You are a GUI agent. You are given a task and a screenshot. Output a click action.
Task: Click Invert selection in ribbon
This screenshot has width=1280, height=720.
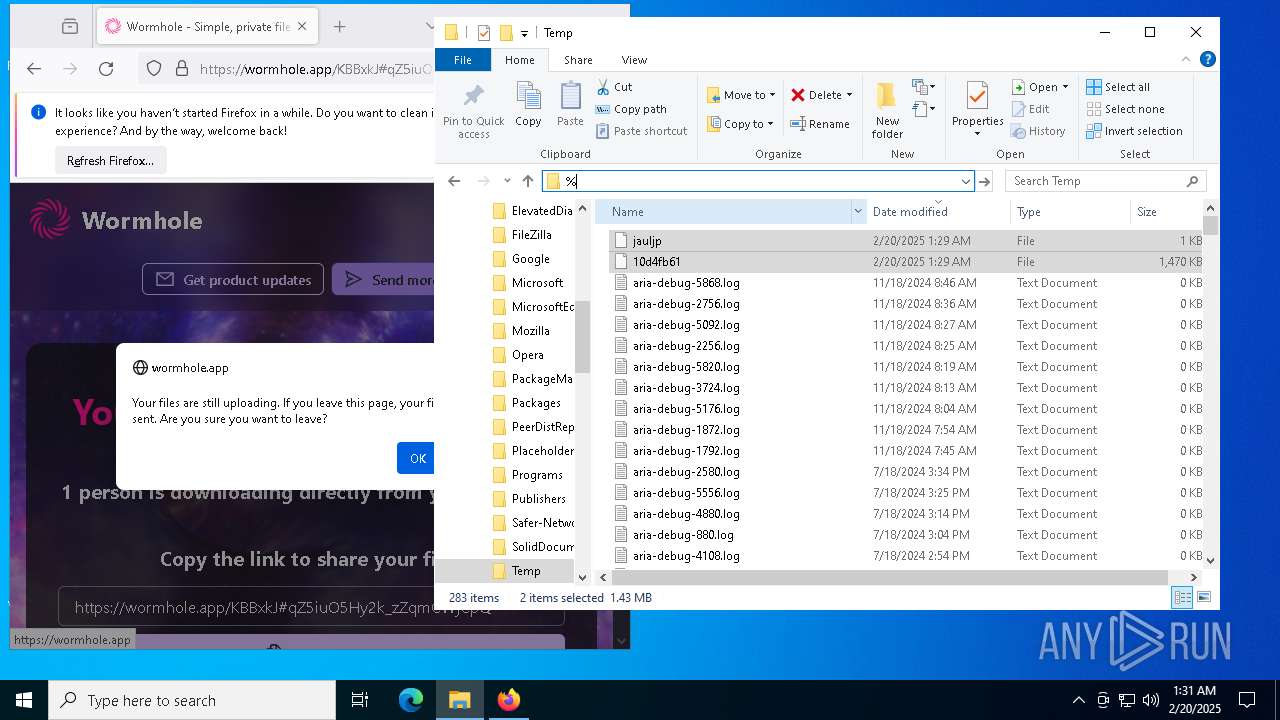[x=1134, y=131]
